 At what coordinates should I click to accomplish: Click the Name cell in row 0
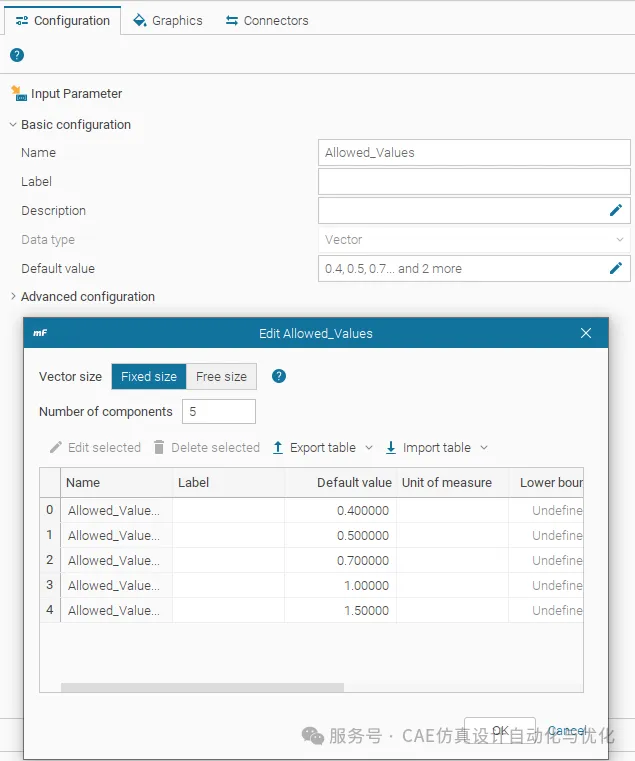click(x=117, y=510)
